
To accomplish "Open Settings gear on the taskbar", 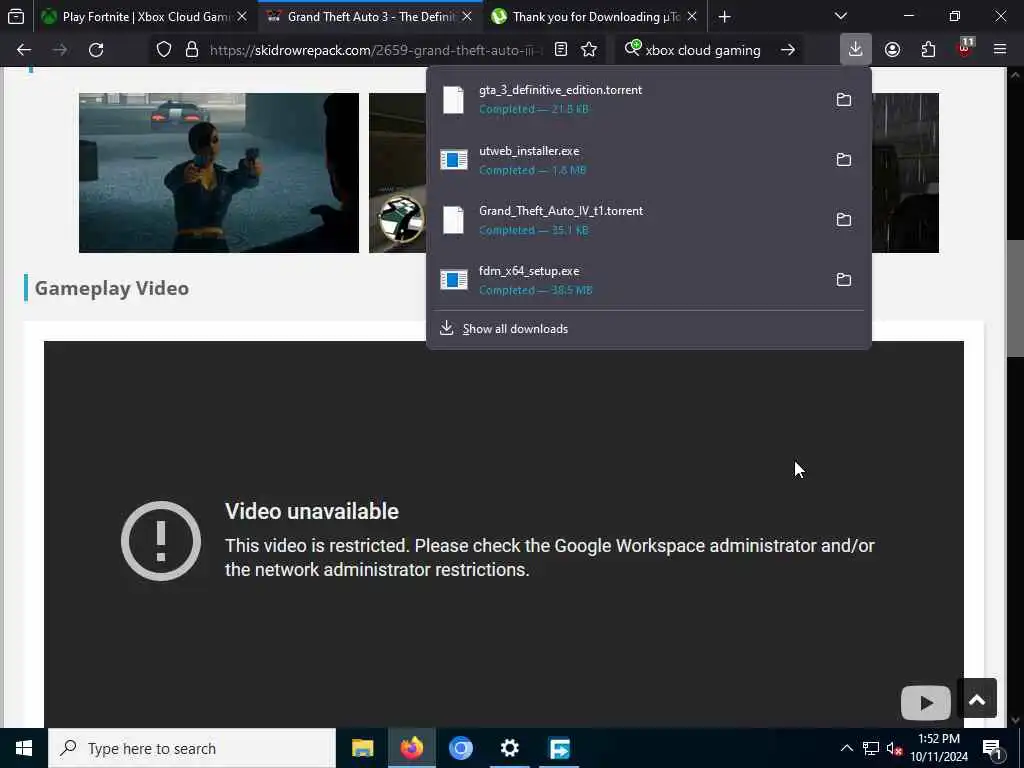I will pos(509,748).
